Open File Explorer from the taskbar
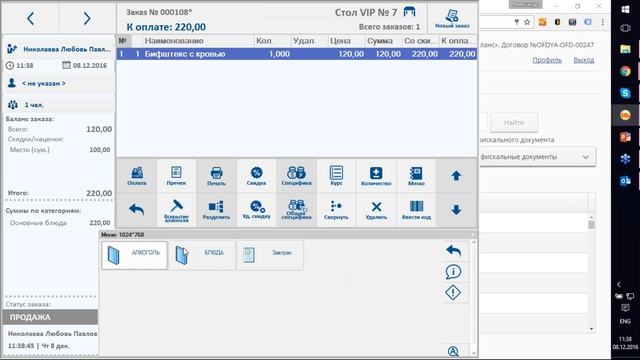Screen dimensions: 640x360 coord(625,49)
